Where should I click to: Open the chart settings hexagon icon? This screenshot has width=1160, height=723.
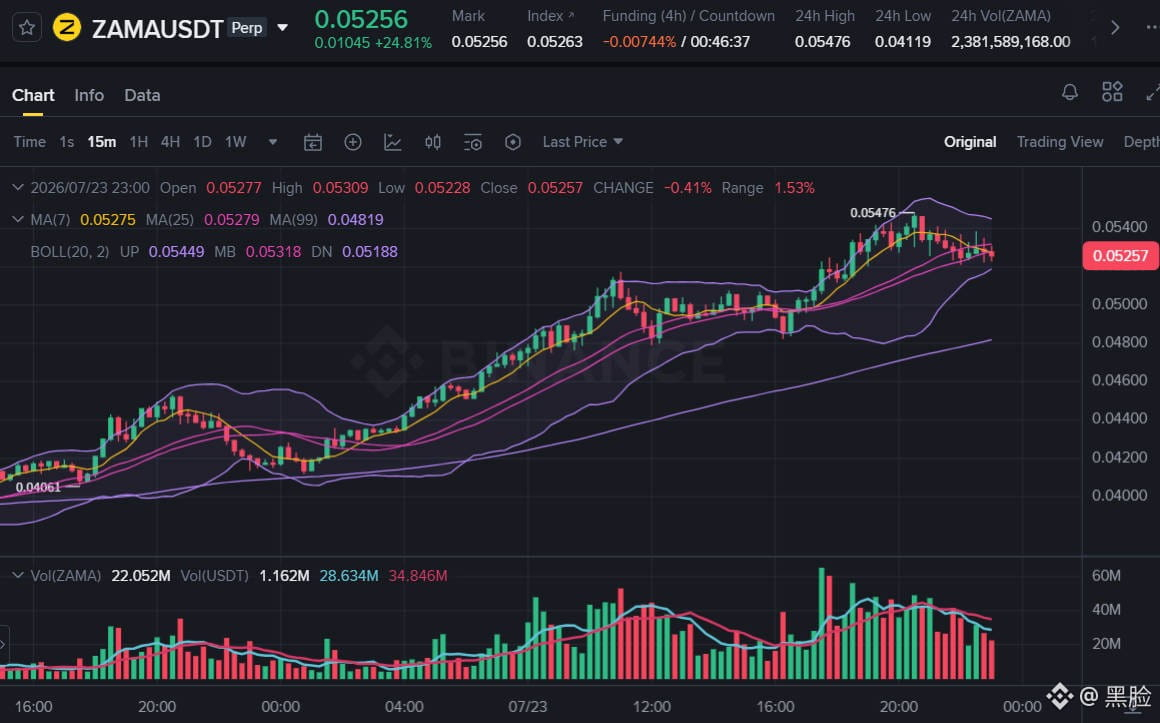click(x=513, y=142)
